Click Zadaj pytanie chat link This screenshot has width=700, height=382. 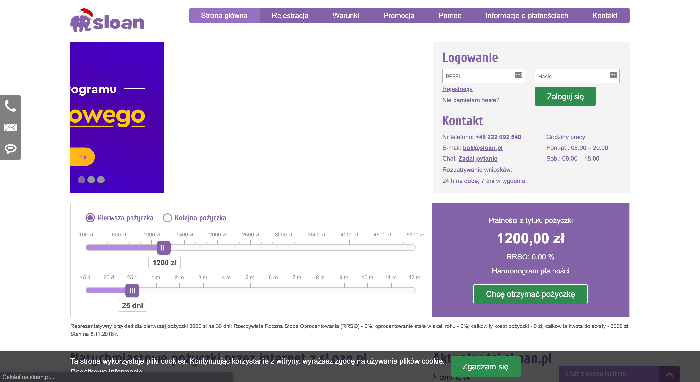click(478, 158)
